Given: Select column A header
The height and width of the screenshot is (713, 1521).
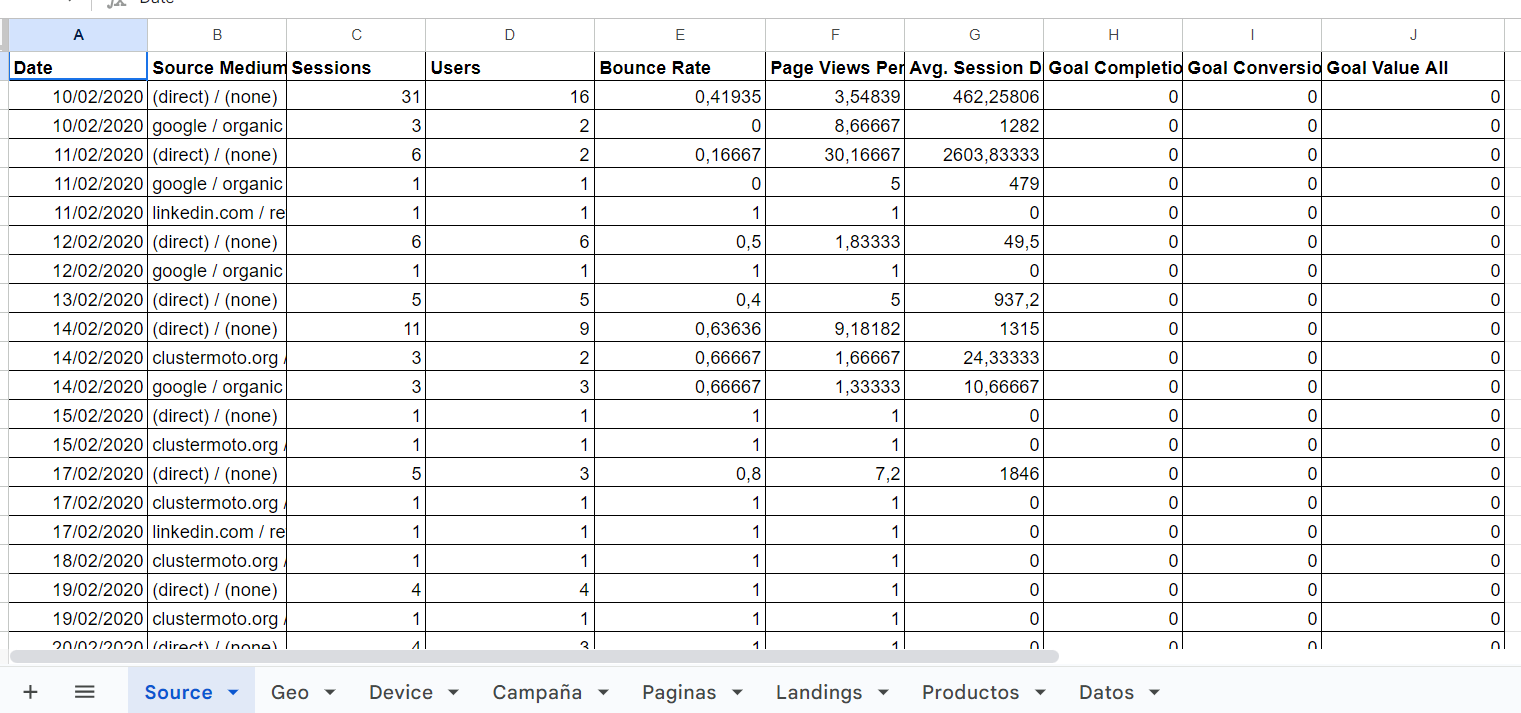Looking at the screenshot, I should point(79,35).
